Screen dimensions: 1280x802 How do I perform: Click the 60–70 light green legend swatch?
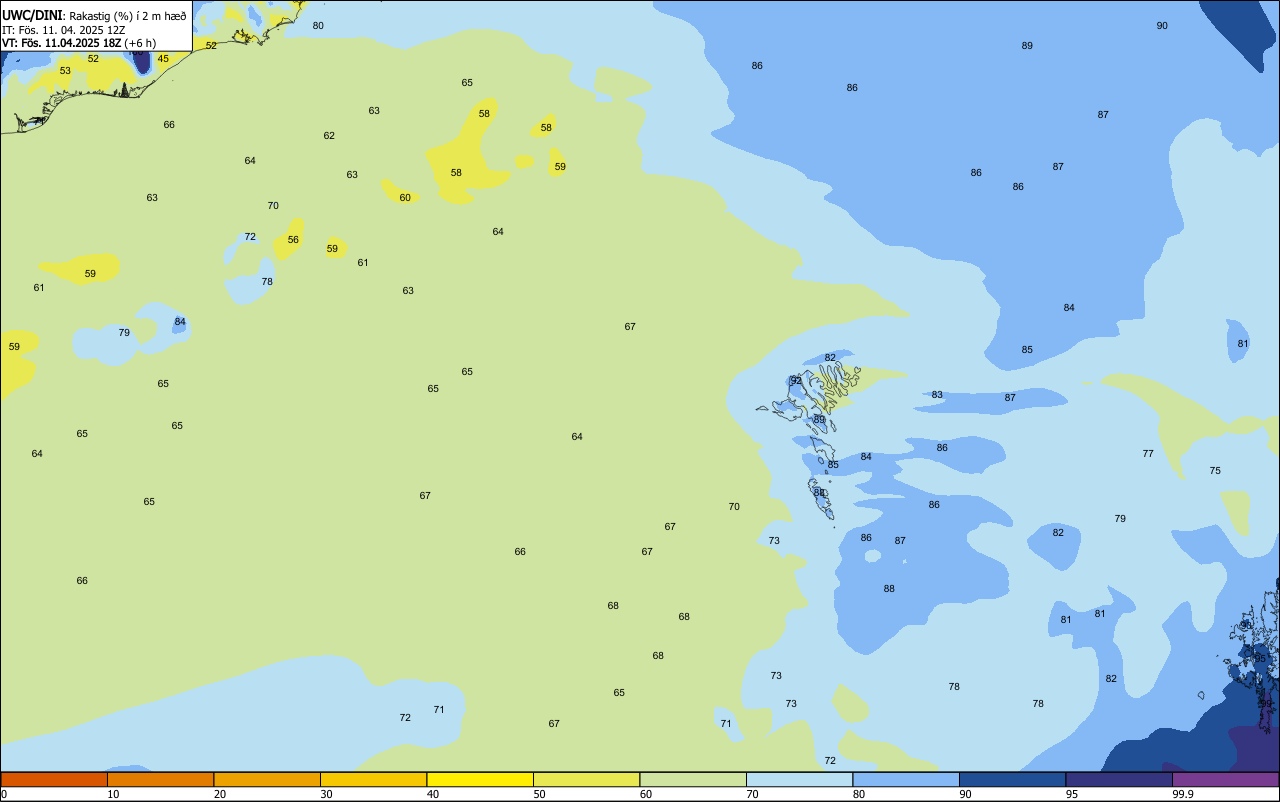pyautogui.click(x=693, y=779)
